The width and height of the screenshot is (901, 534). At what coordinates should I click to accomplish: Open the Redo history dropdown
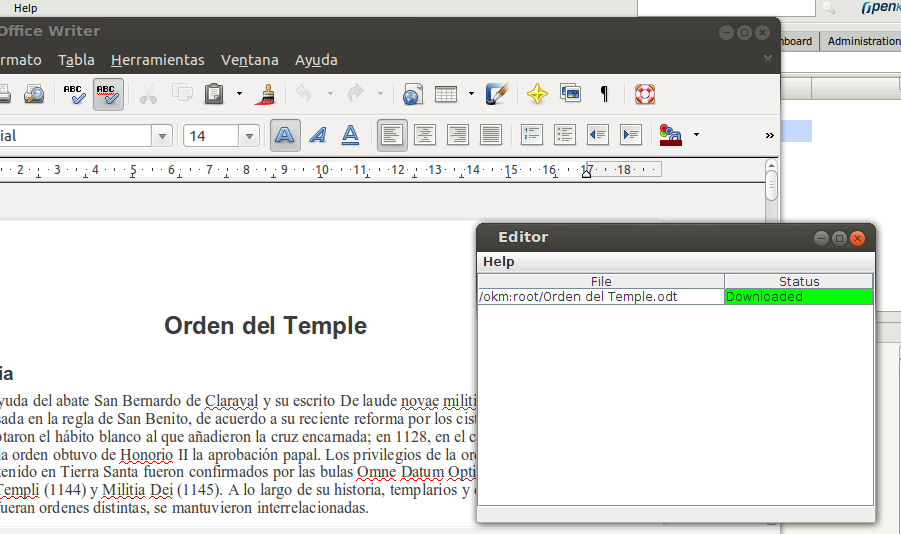380,94
